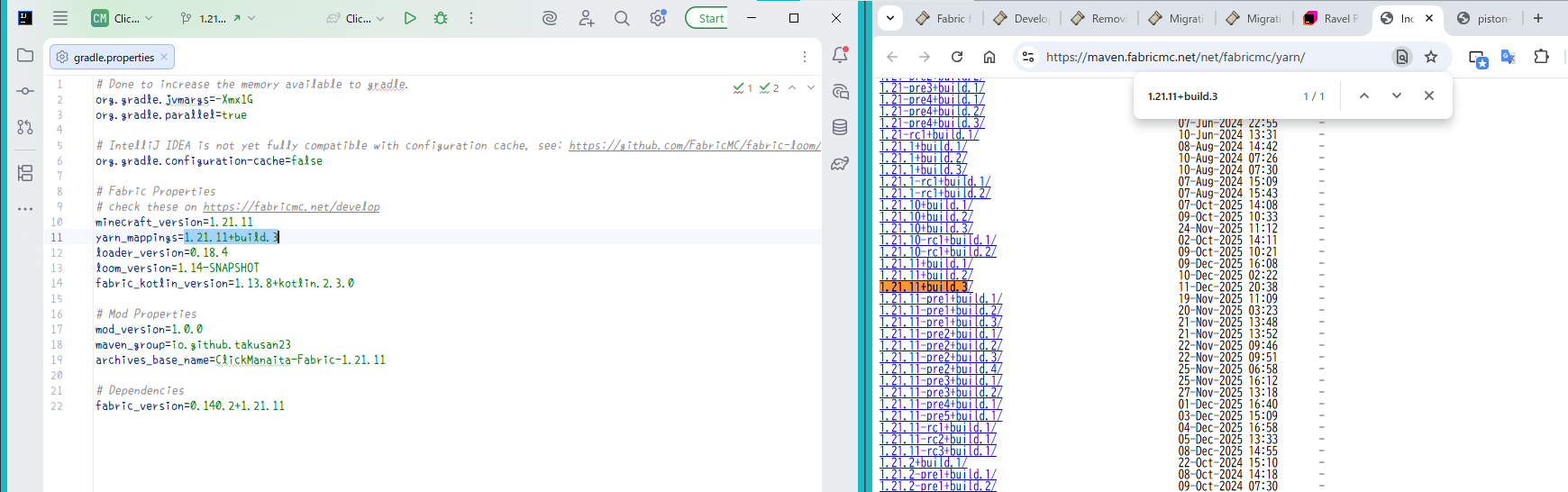Open IDE settings gear icon
Viewport: 1568px width, 492px height.
click(x=658, y=18)
